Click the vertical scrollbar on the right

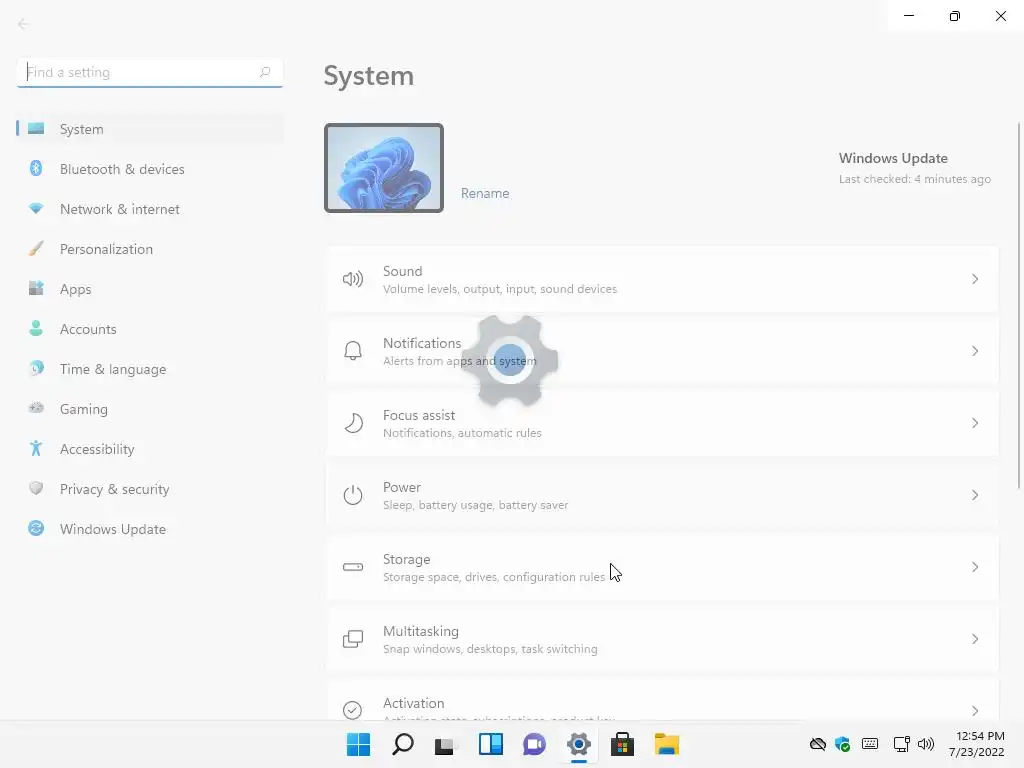[x=1019, y=305]
